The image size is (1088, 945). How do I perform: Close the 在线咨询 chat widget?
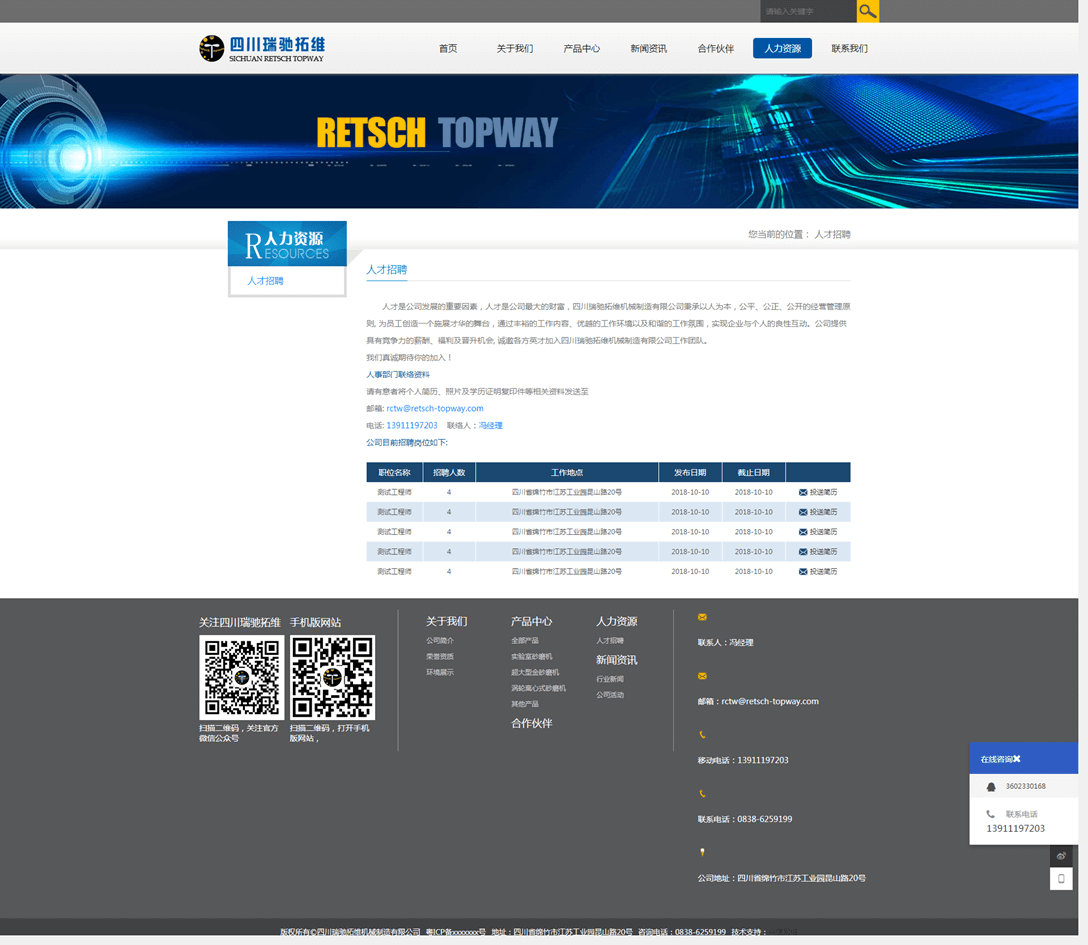point(1017,759)
